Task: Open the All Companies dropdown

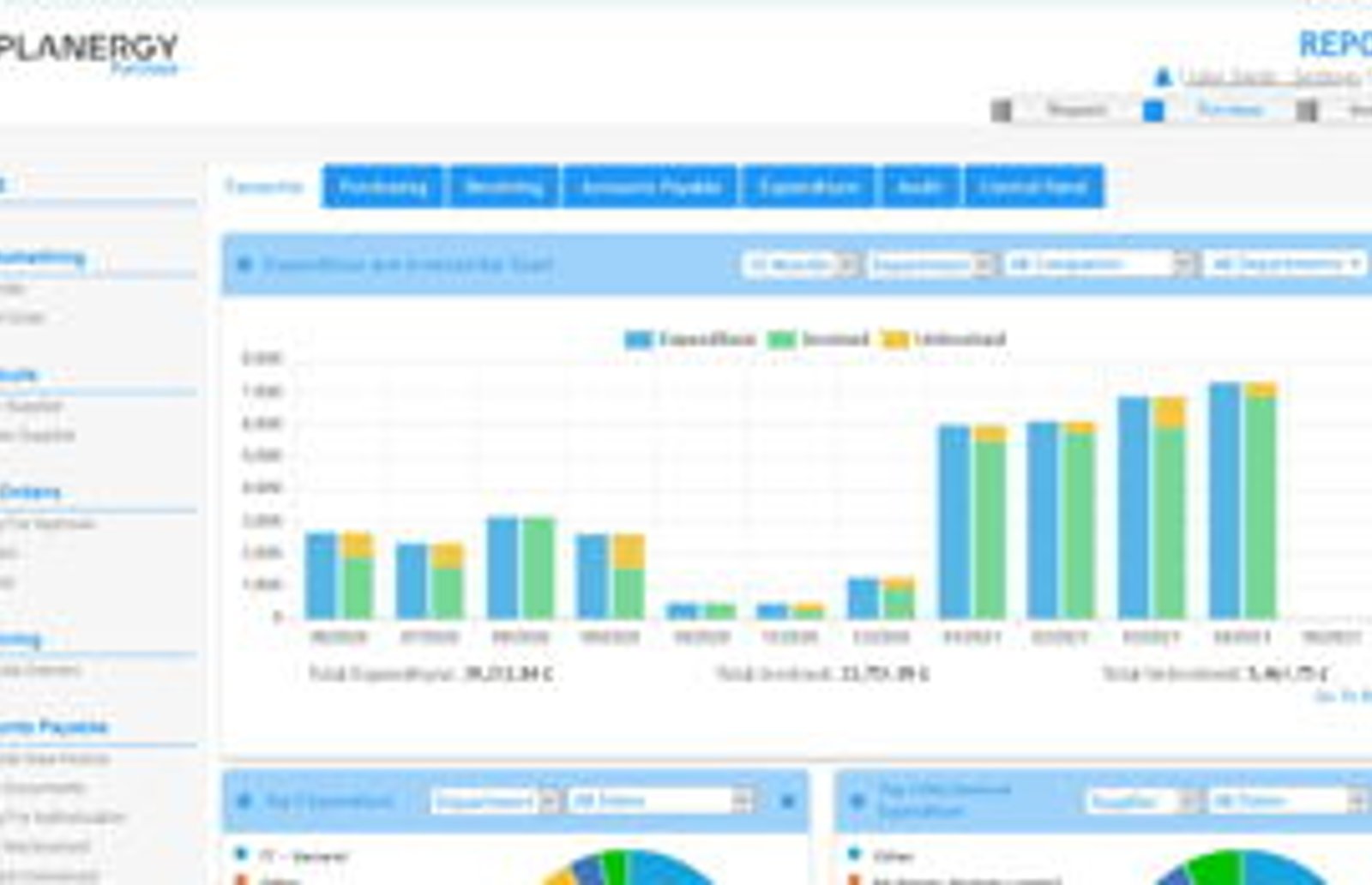Action: pyautogui.click(x=1099, y=264)
